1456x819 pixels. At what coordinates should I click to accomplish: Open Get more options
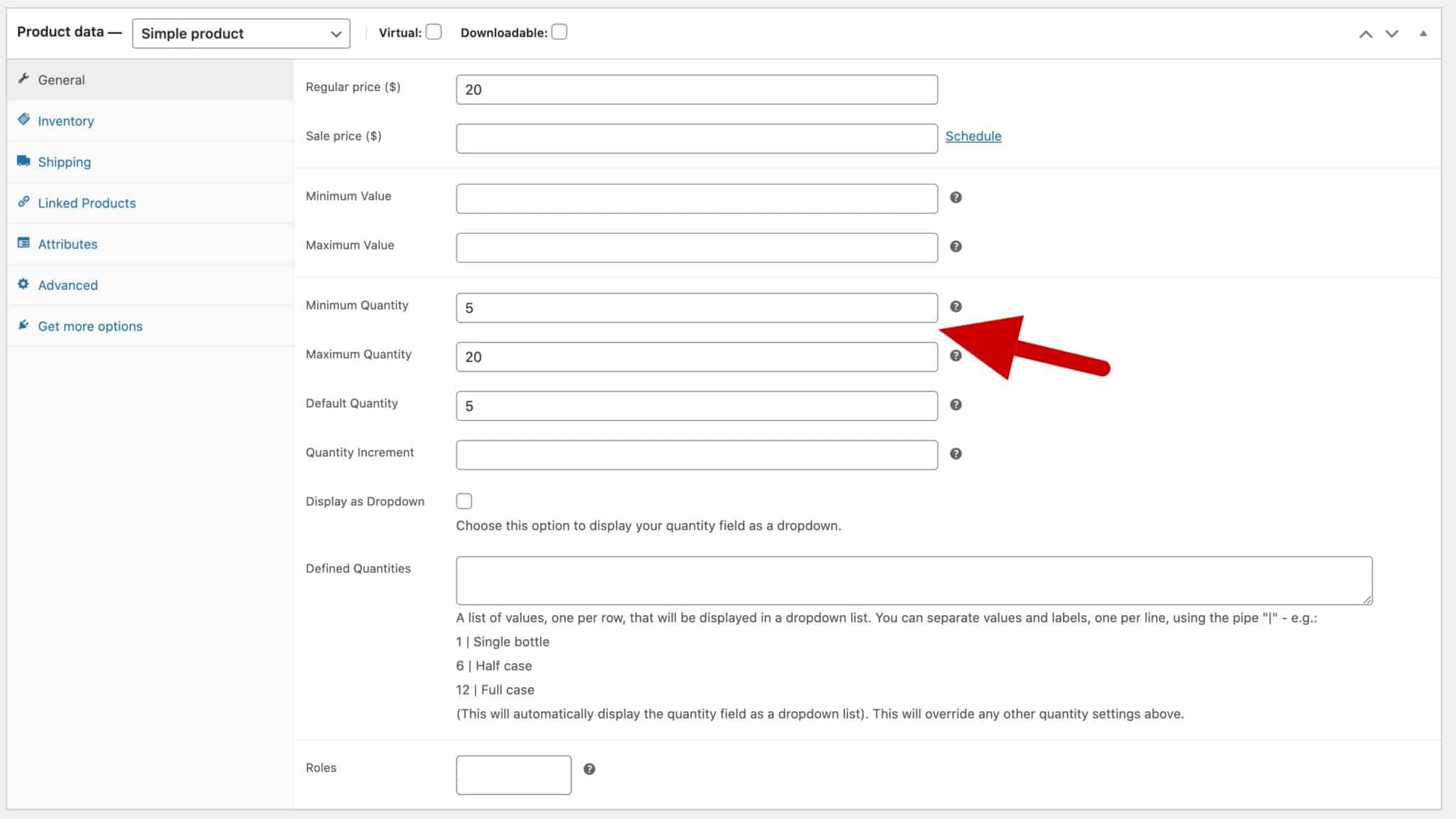coord(90,326)
